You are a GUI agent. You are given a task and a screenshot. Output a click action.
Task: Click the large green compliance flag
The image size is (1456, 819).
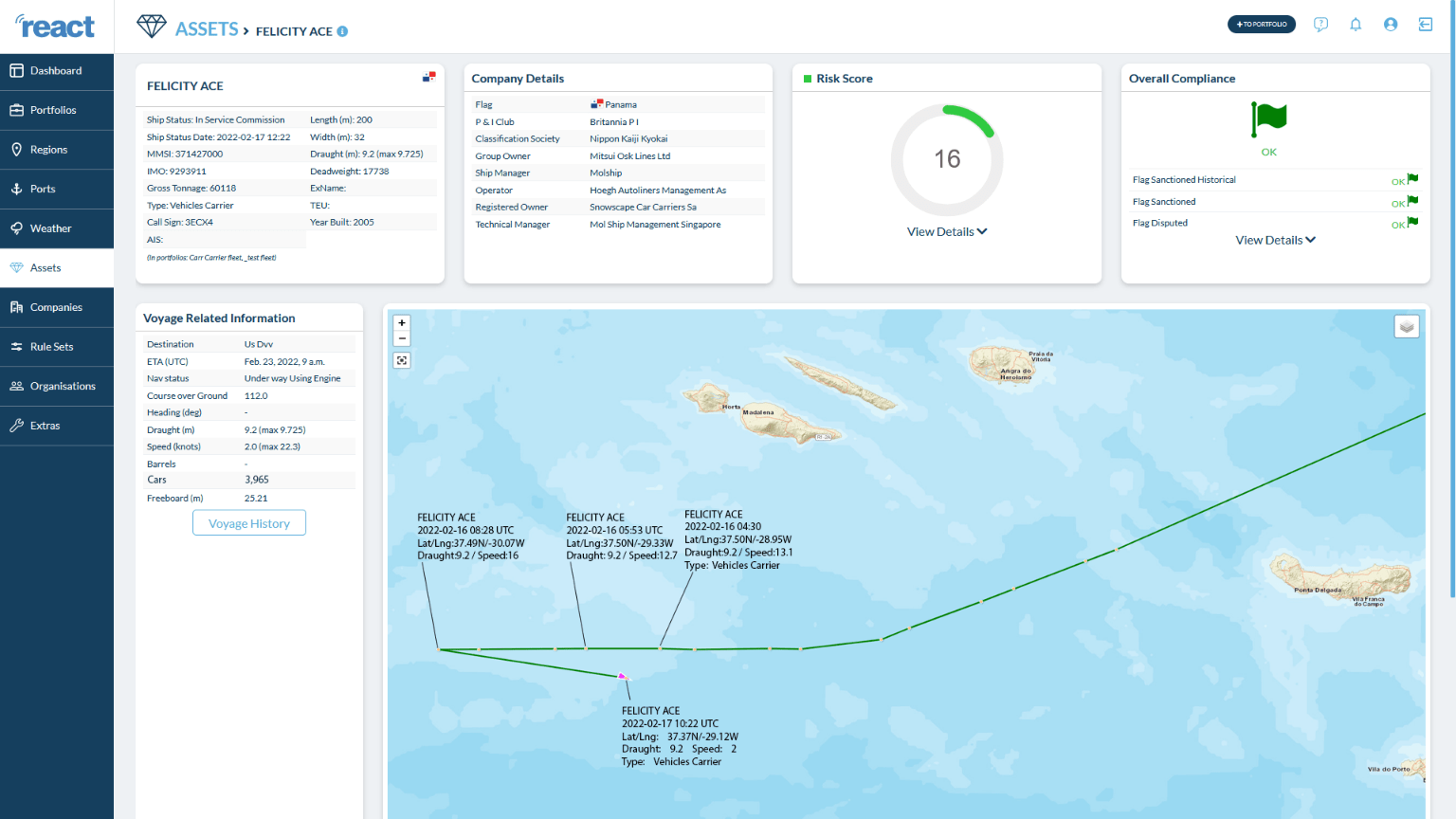coord(1268,119)
